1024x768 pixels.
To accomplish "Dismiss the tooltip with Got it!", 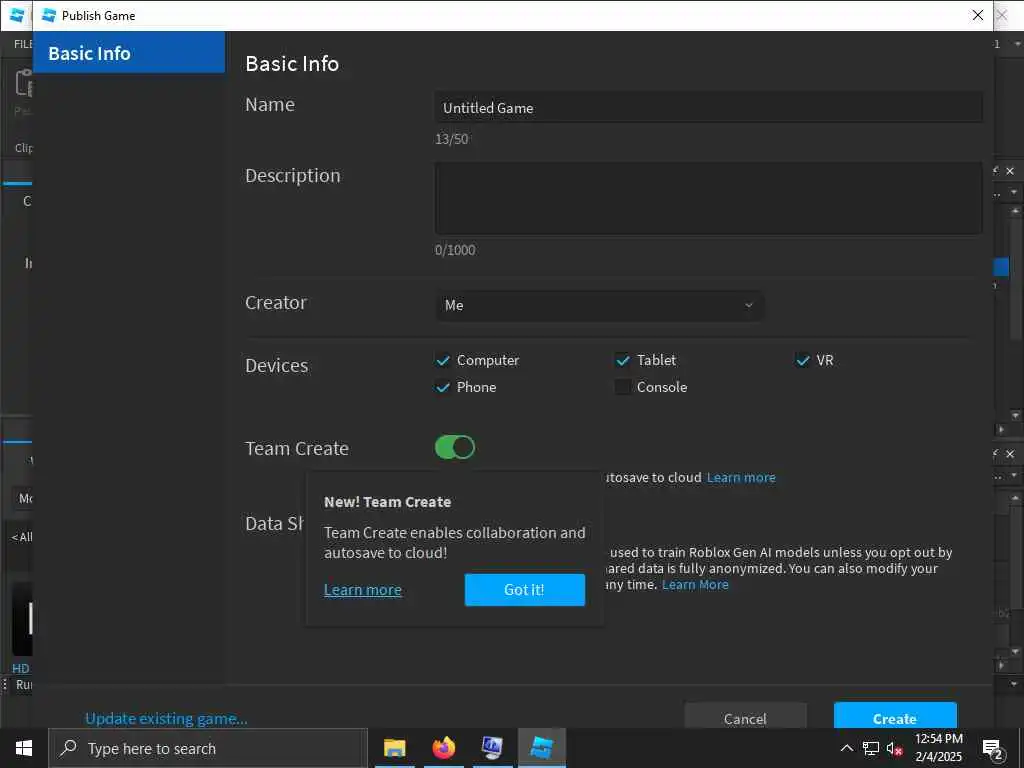I will coord(524,590).
